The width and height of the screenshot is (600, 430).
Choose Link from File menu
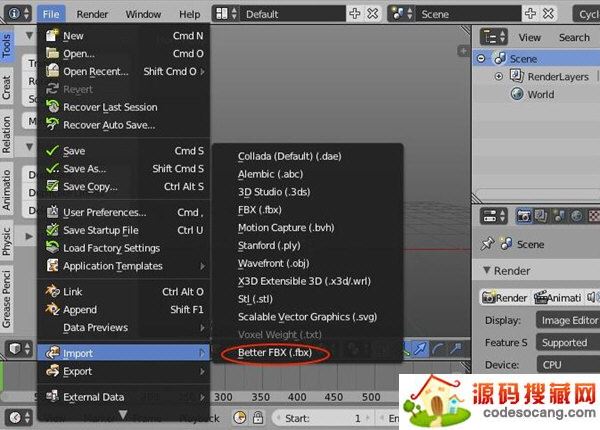(124, 292)
